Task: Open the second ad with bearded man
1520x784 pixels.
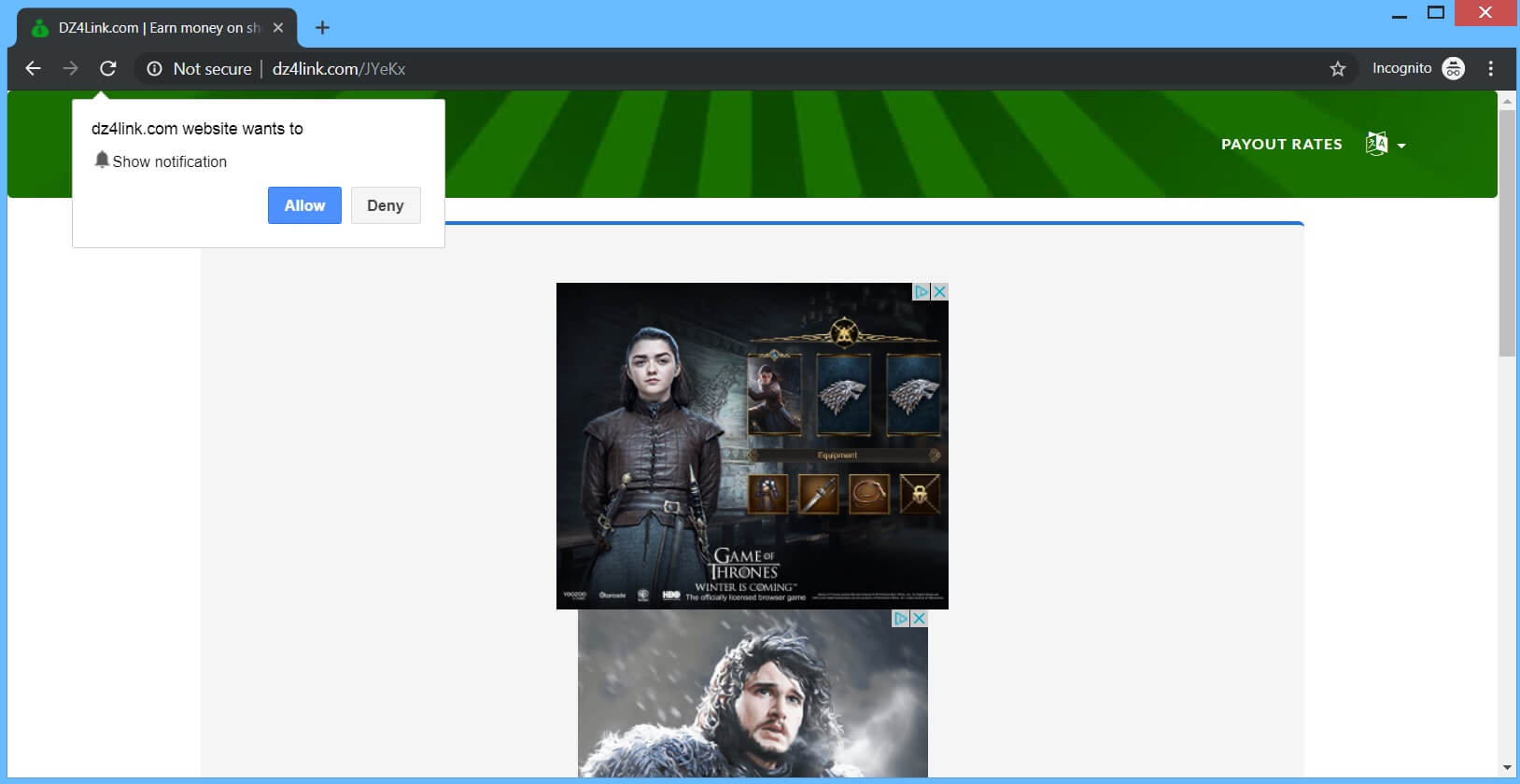Action: [753, 693]
